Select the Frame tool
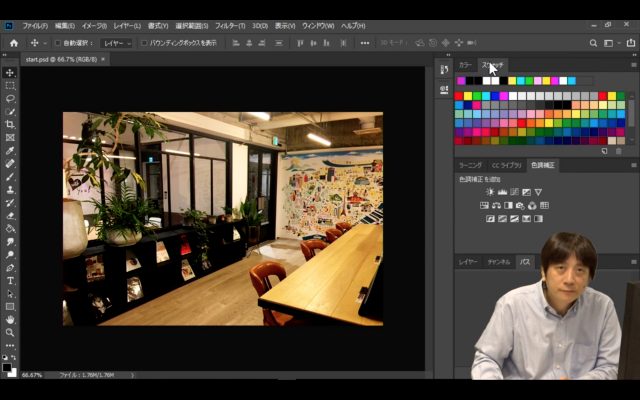 click(x=10, y=138)
